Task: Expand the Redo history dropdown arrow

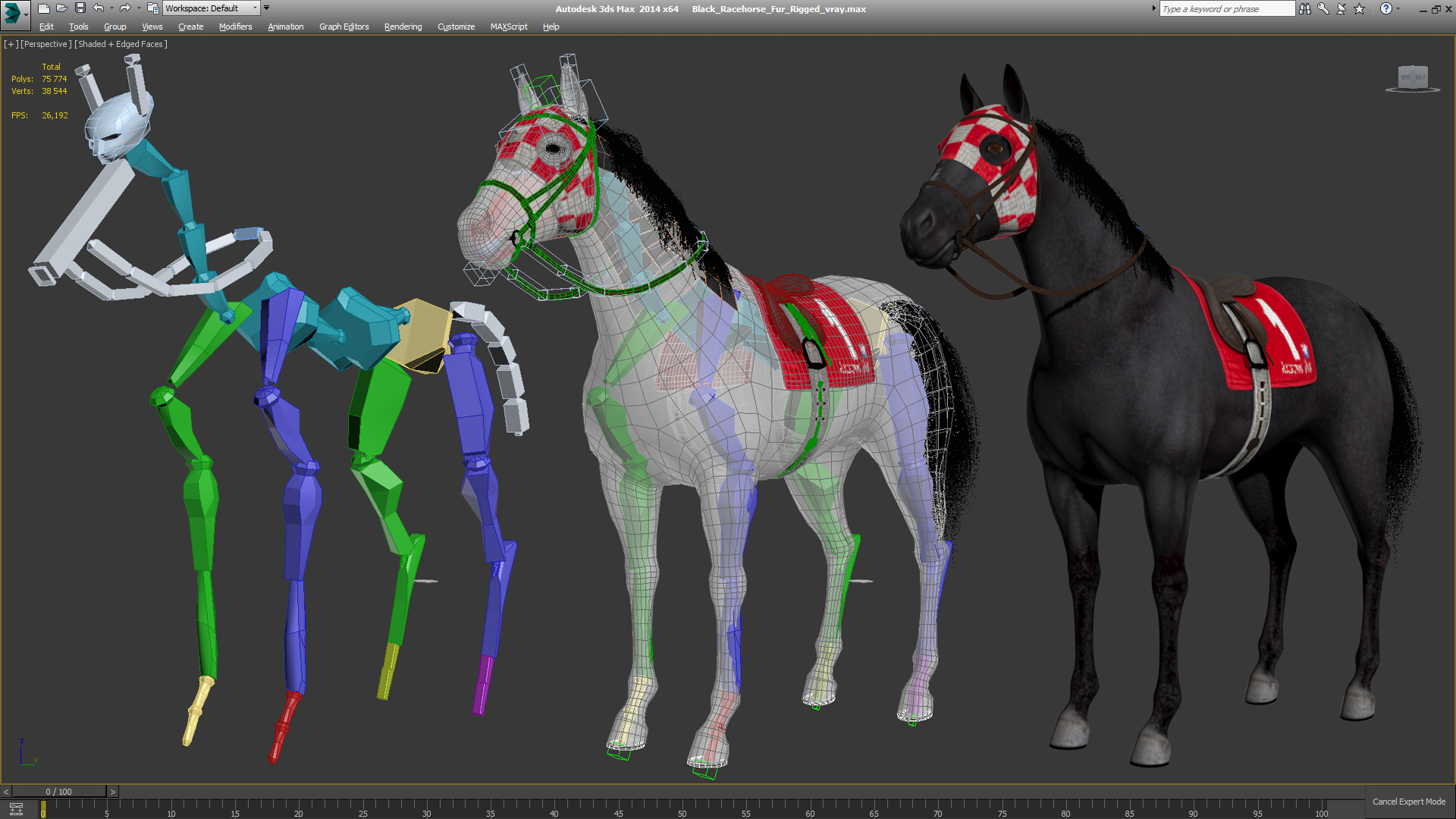Action: 139,8
